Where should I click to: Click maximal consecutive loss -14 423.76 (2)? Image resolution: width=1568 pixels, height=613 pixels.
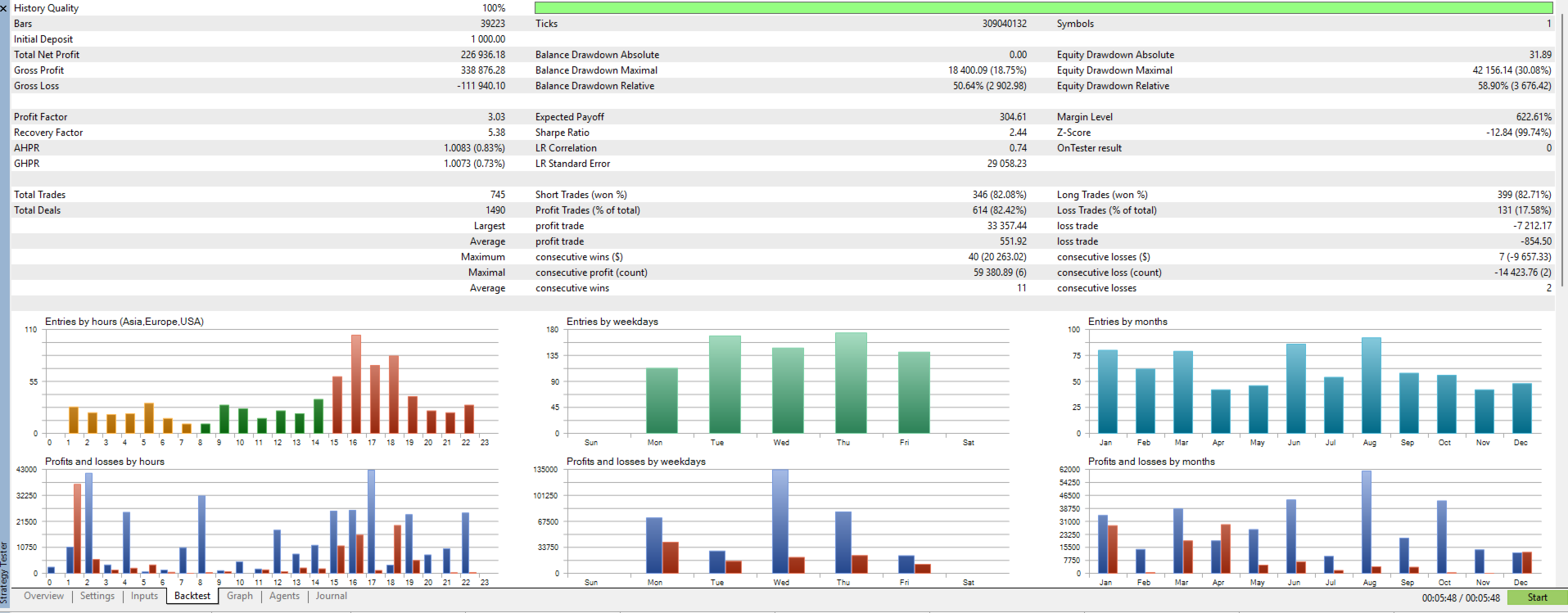[1523, 273]
